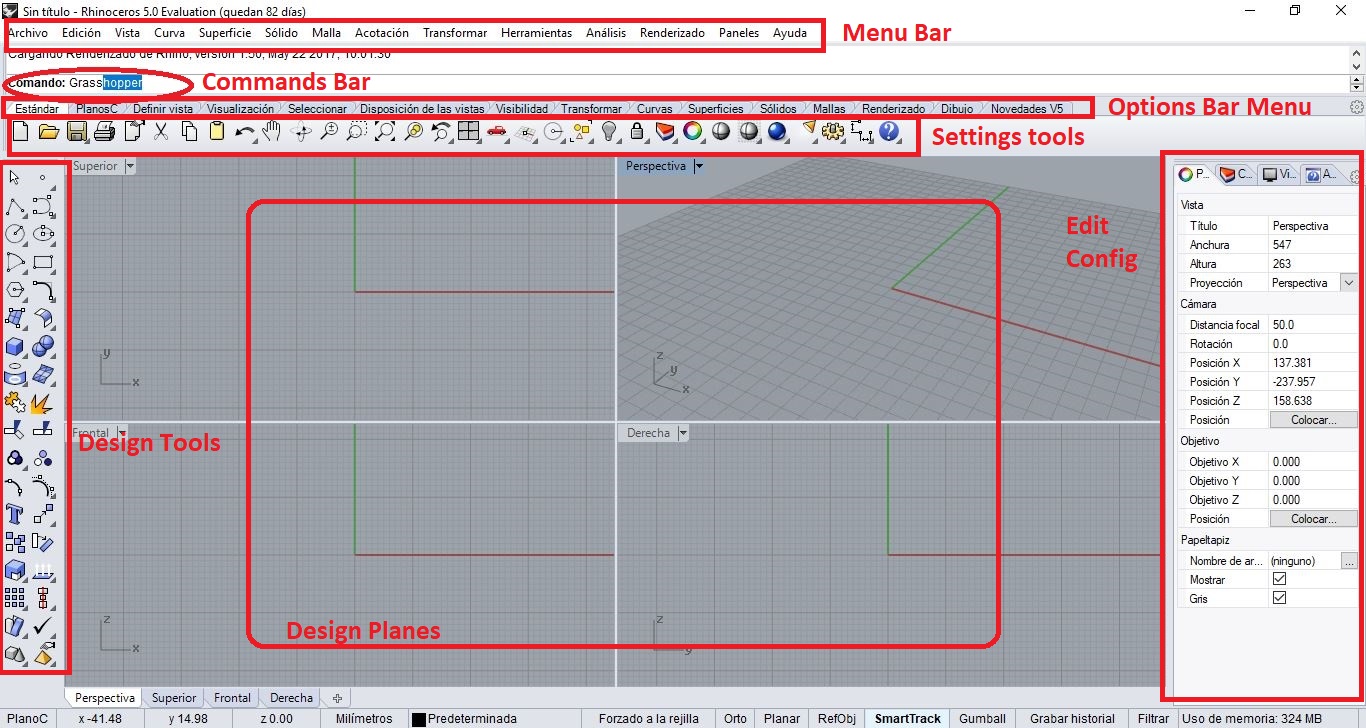Click the red car icon in toolbar
The width and height of the screenshot is (1366, 728).
coord(497,131)
